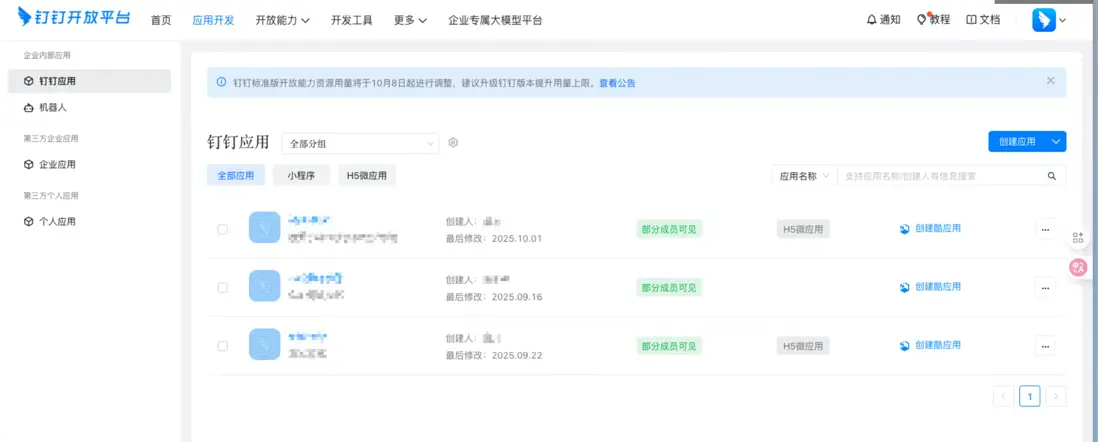Open 开发工具 in the top navigation
The width and height of the screenshot is (1098, 442).
(352, 20)
